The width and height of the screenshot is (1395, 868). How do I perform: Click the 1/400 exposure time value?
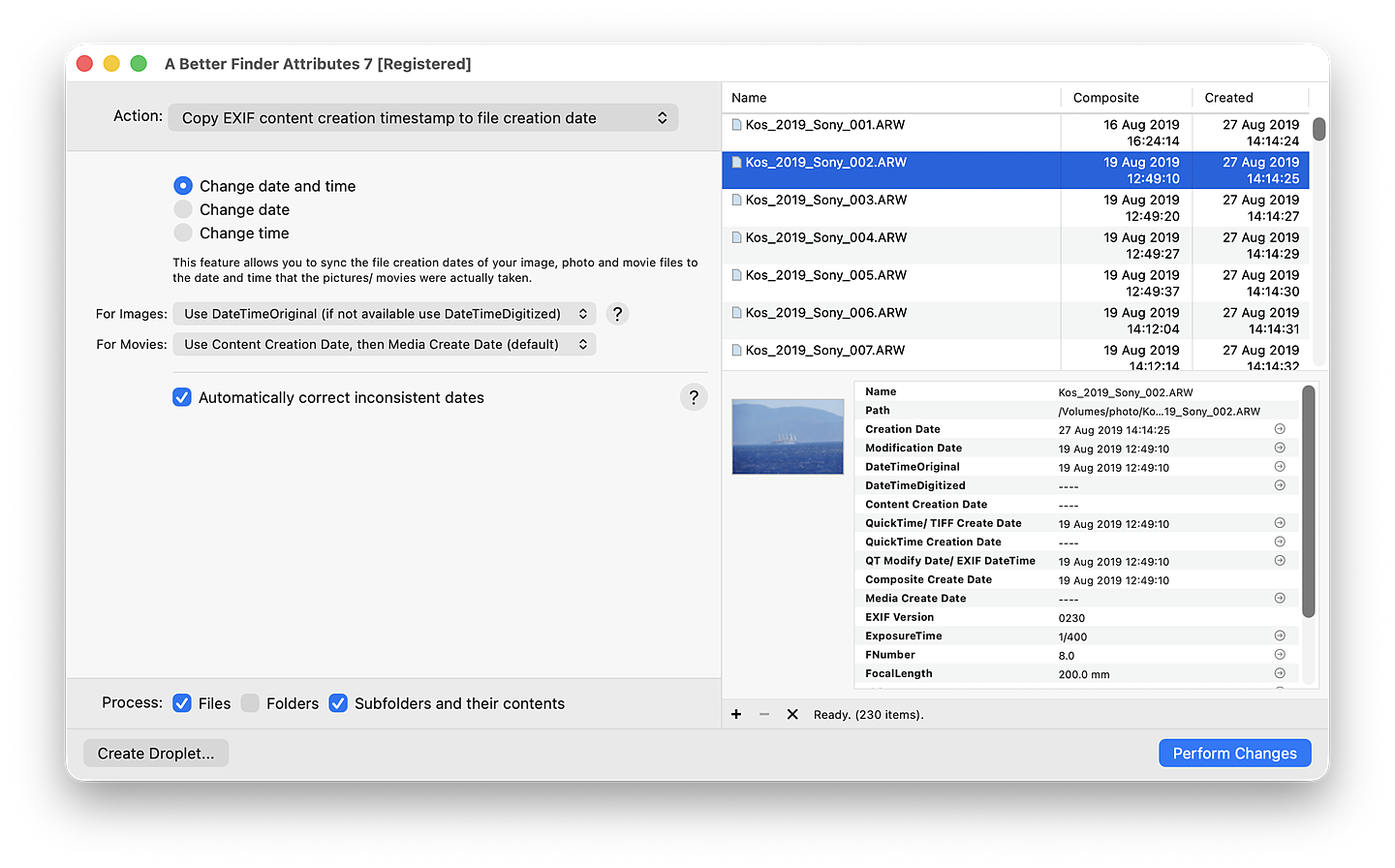(x=1072, y=637)
